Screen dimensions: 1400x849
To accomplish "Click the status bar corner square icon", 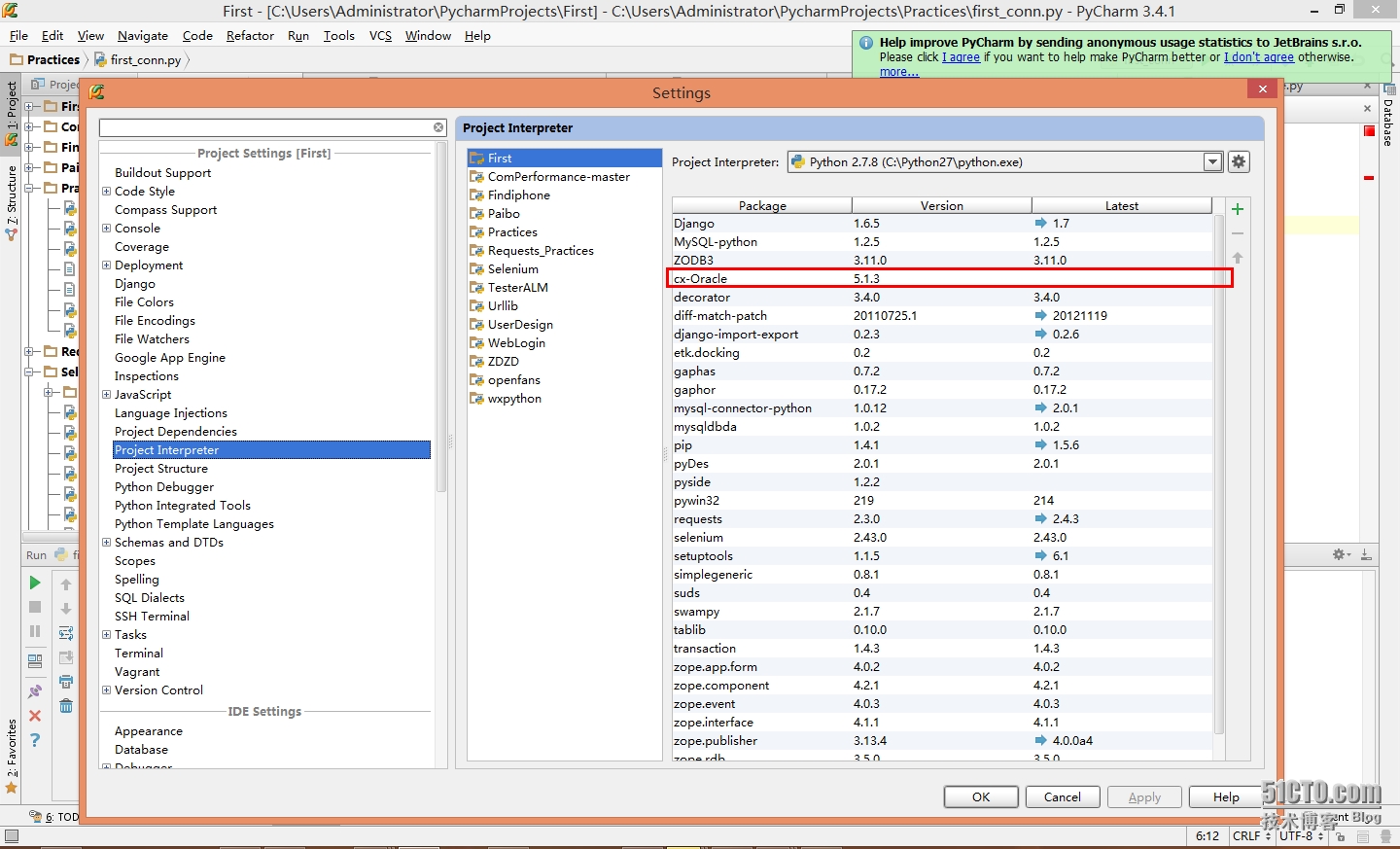I will (12, 836).
